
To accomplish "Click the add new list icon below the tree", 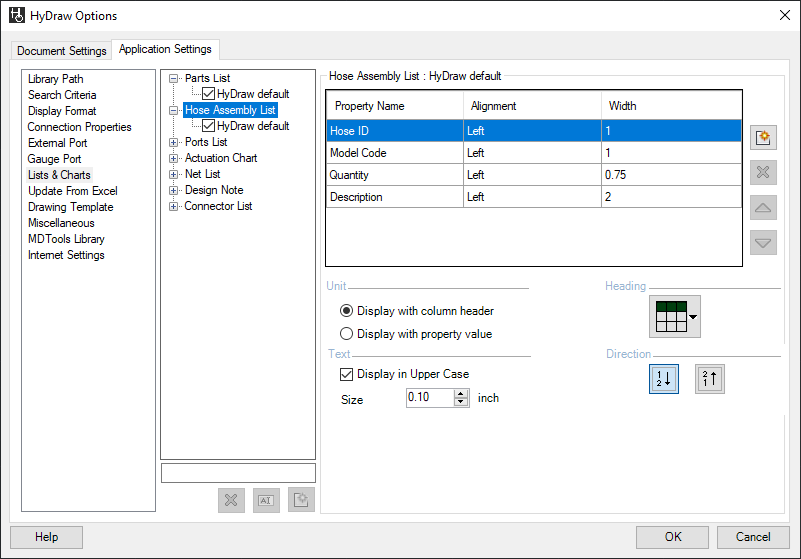I will coord(301,500).
